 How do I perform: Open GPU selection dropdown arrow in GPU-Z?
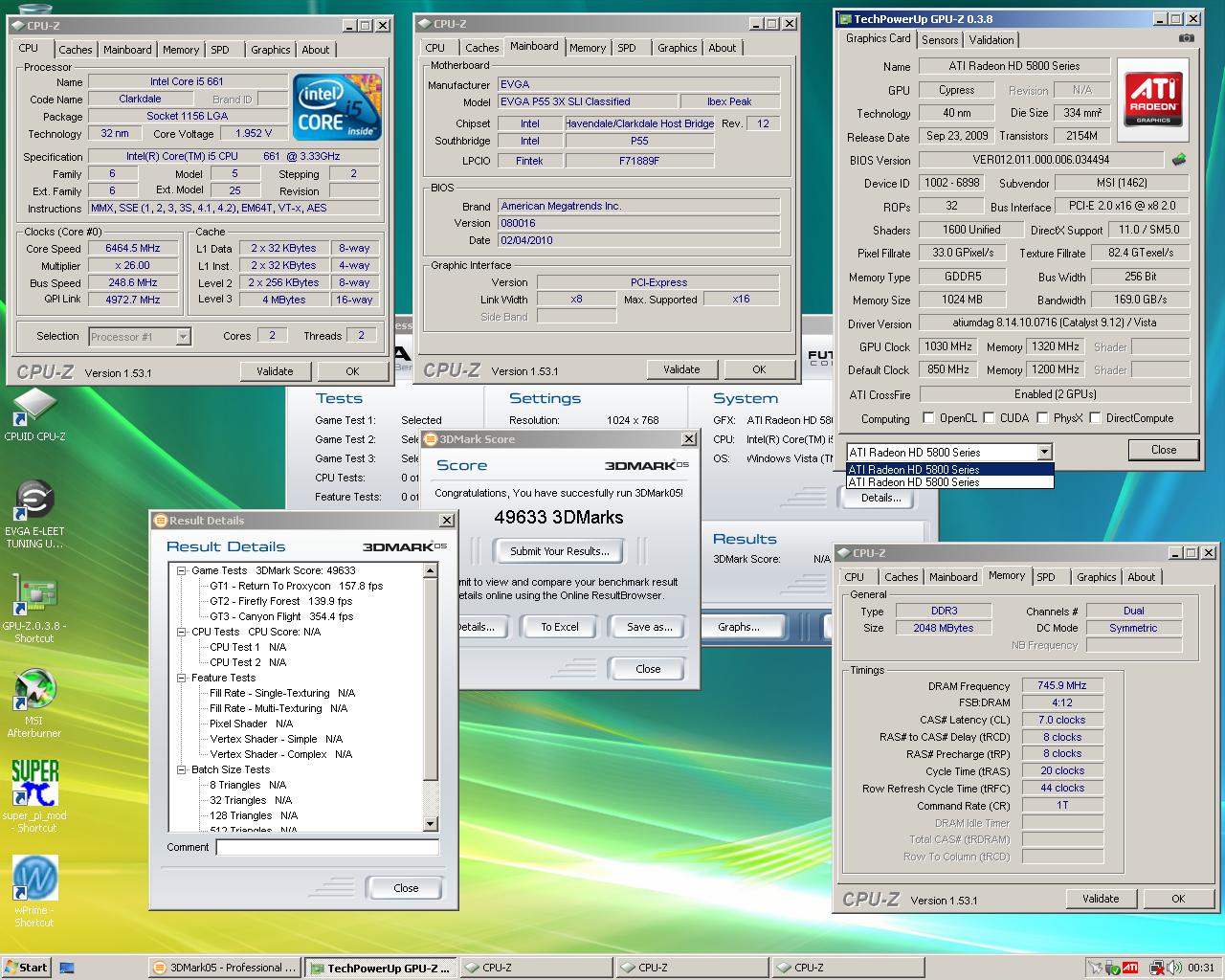point(1044,452)
